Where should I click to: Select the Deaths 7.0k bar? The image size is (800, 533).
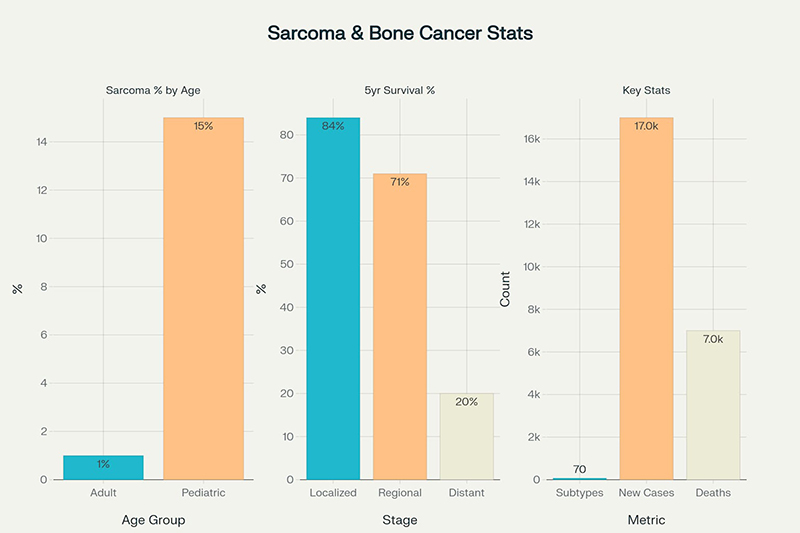tap(712, 405)
